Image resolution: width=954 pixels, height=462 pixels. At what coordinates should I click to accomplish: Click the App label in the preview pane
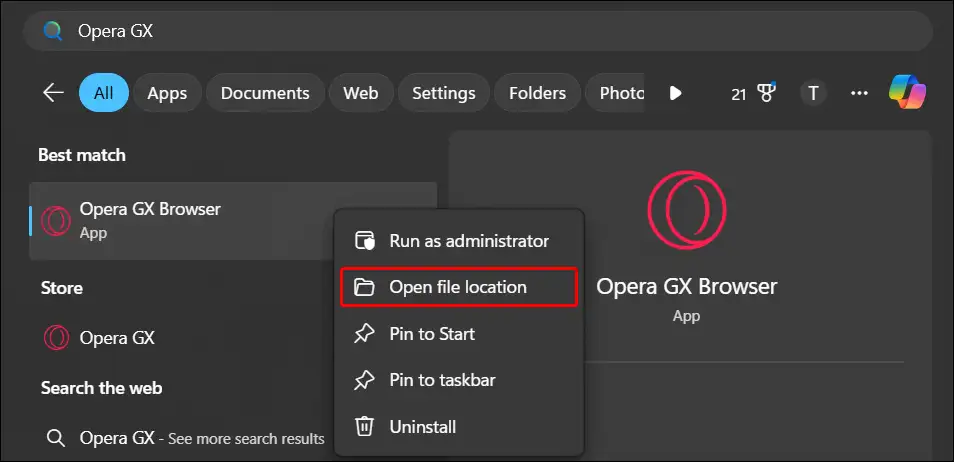[x=686, y=316]
